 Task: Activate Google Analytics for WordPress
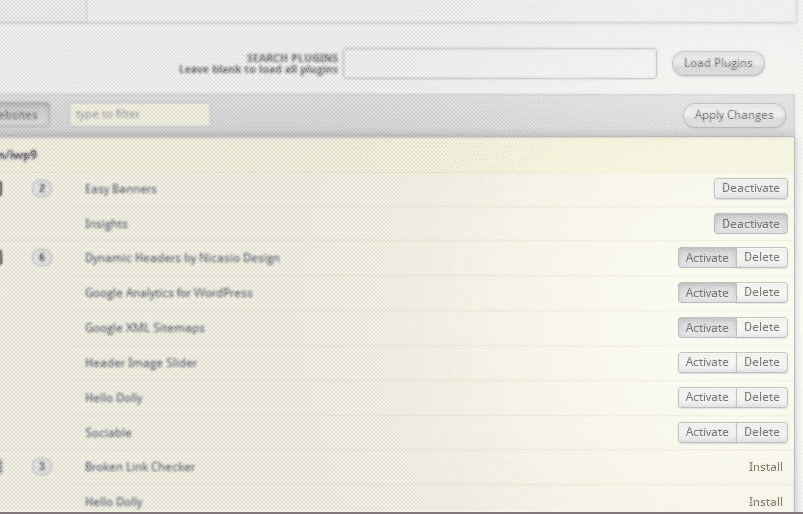(707, 292)
